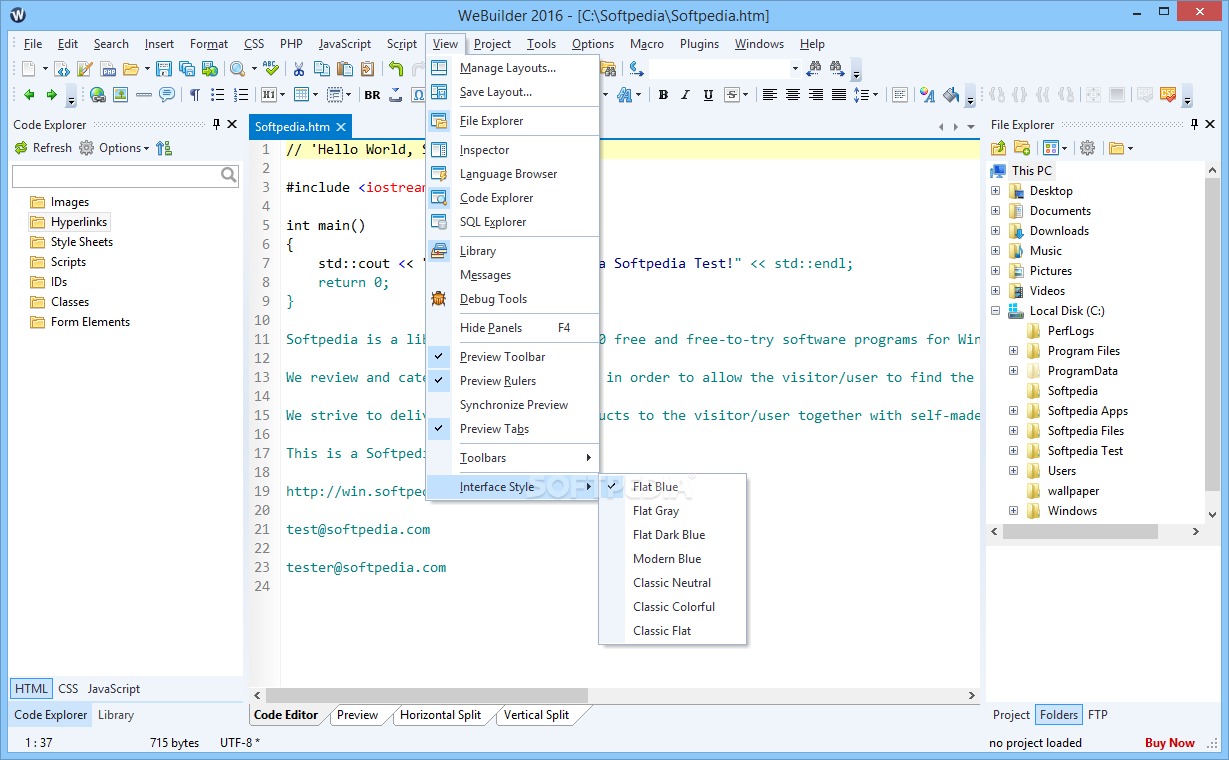The width and height of the screenshot is (1229, 760).
Task: Click the new PHP file icon
Action: click(108, 69)
